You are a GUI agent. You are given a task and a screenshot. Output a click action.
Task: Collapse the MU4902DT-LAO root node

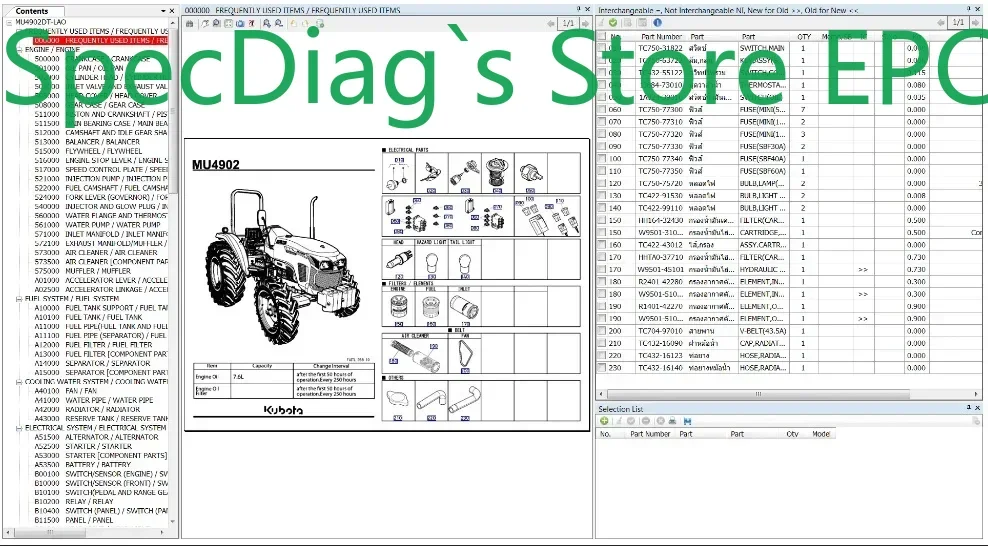[x=9, y=22]
